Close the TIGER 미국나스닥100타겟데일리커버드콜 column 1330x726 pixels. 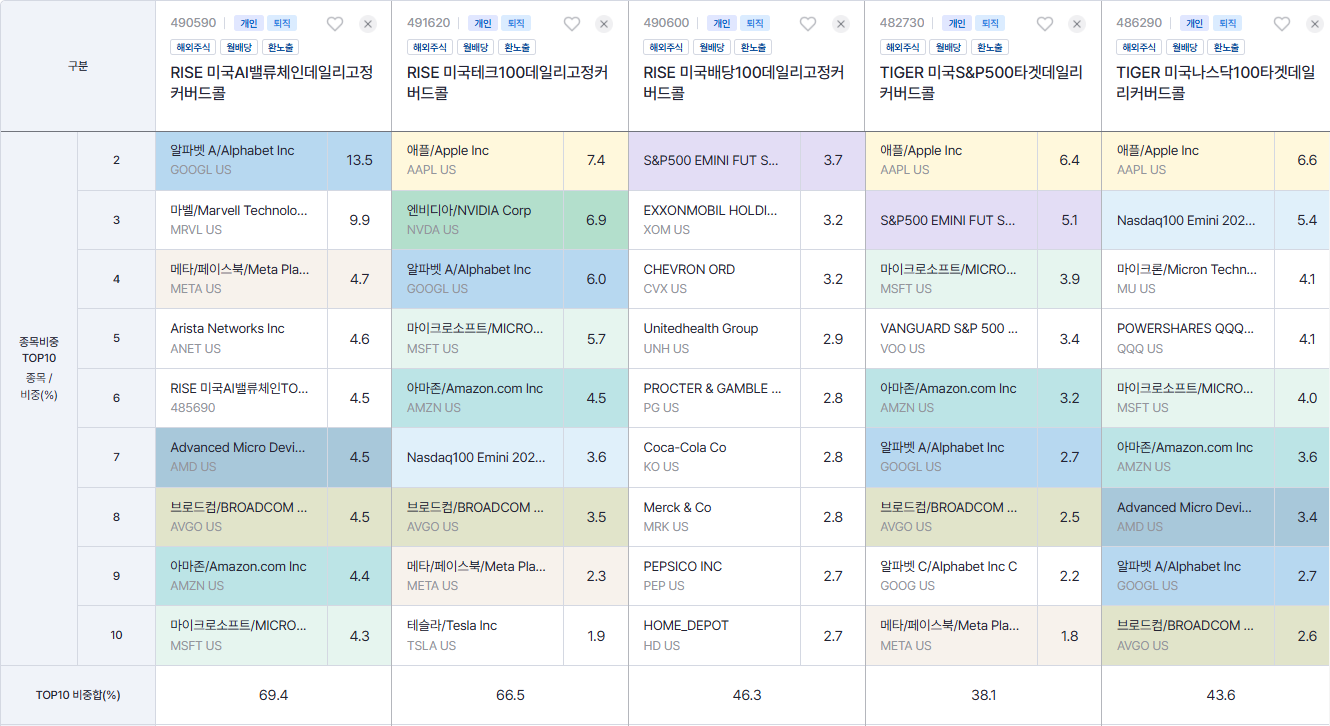(x=1314, y=24)
